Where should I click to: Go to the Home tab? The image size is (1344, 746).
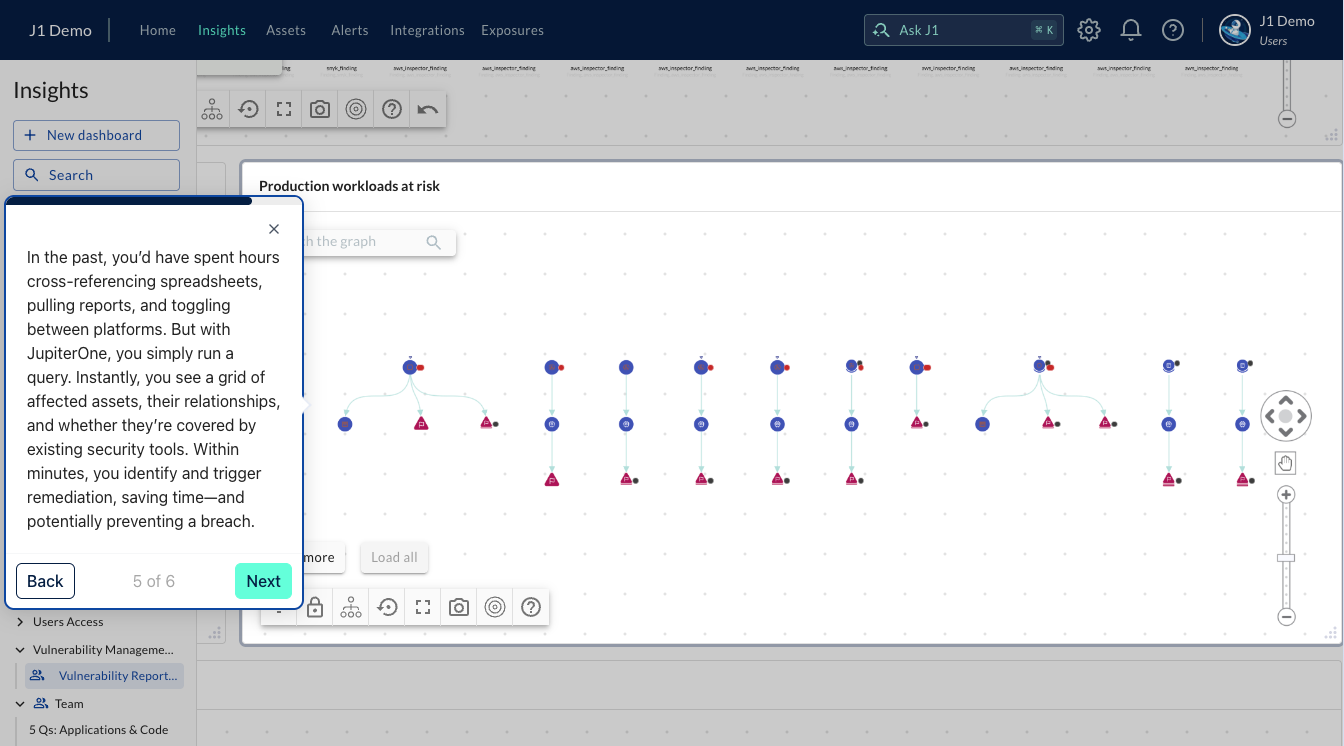158,30
